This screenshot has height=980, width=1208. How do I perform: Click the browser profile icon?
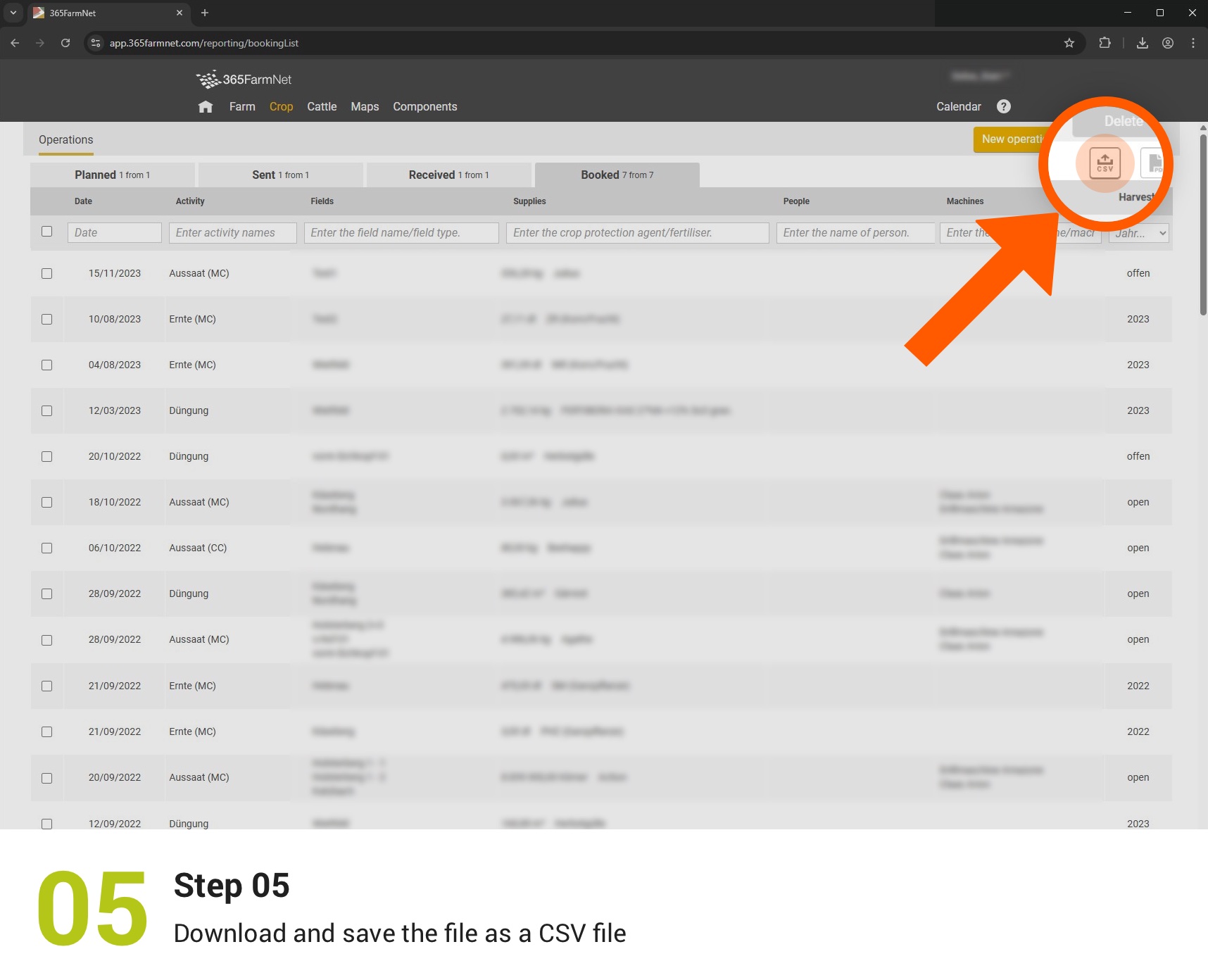pos(1167,43)
